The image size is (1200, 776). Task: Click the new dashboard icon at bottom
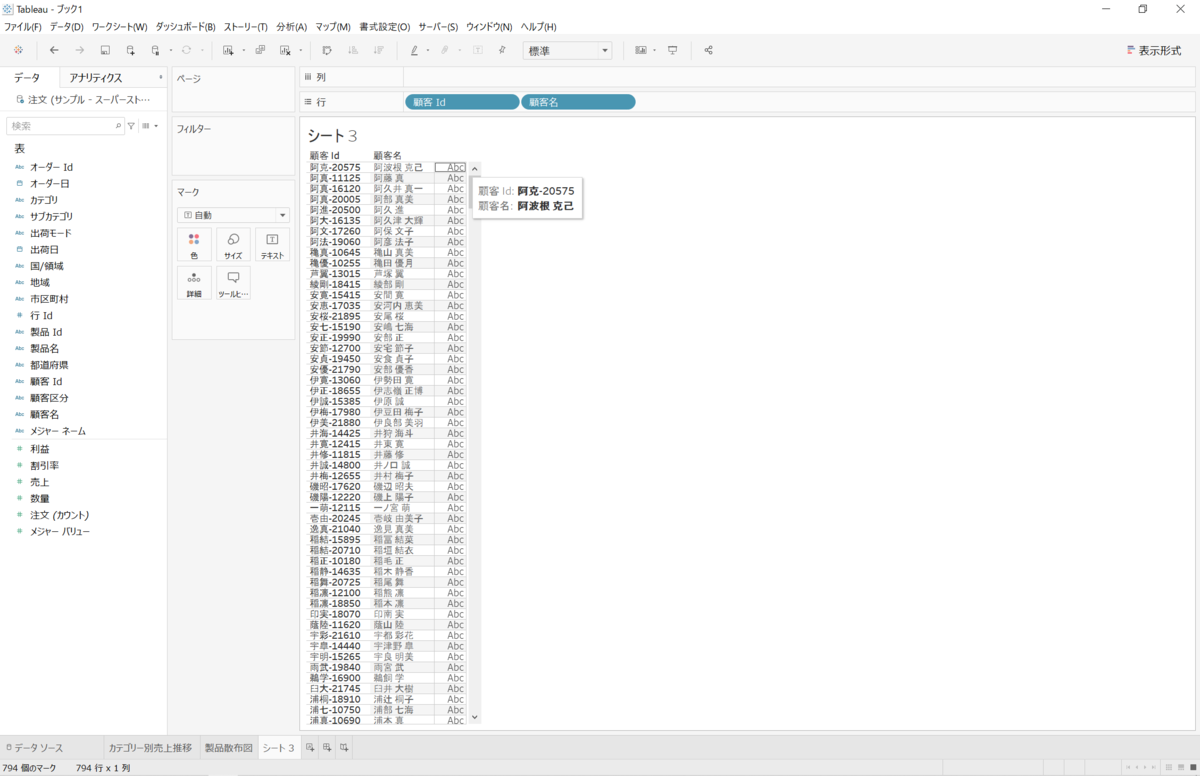[327, 748]
